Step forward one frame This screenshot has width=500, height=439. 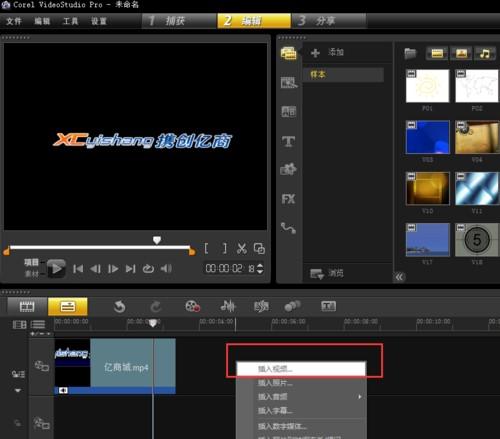[x=113, y=269]
